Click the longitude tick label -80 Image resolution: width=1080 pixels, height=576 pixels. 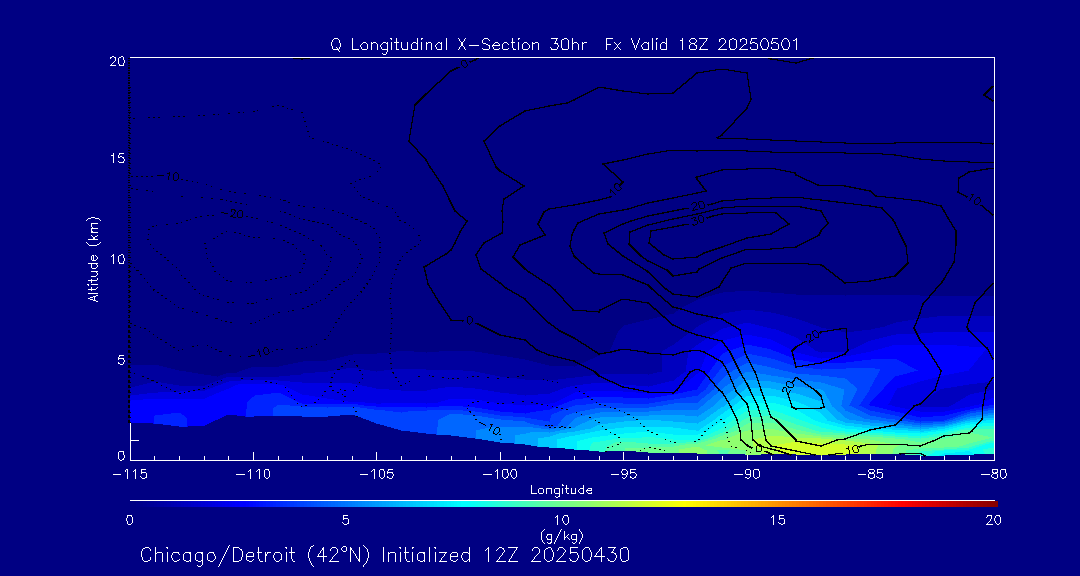(994, 475)
